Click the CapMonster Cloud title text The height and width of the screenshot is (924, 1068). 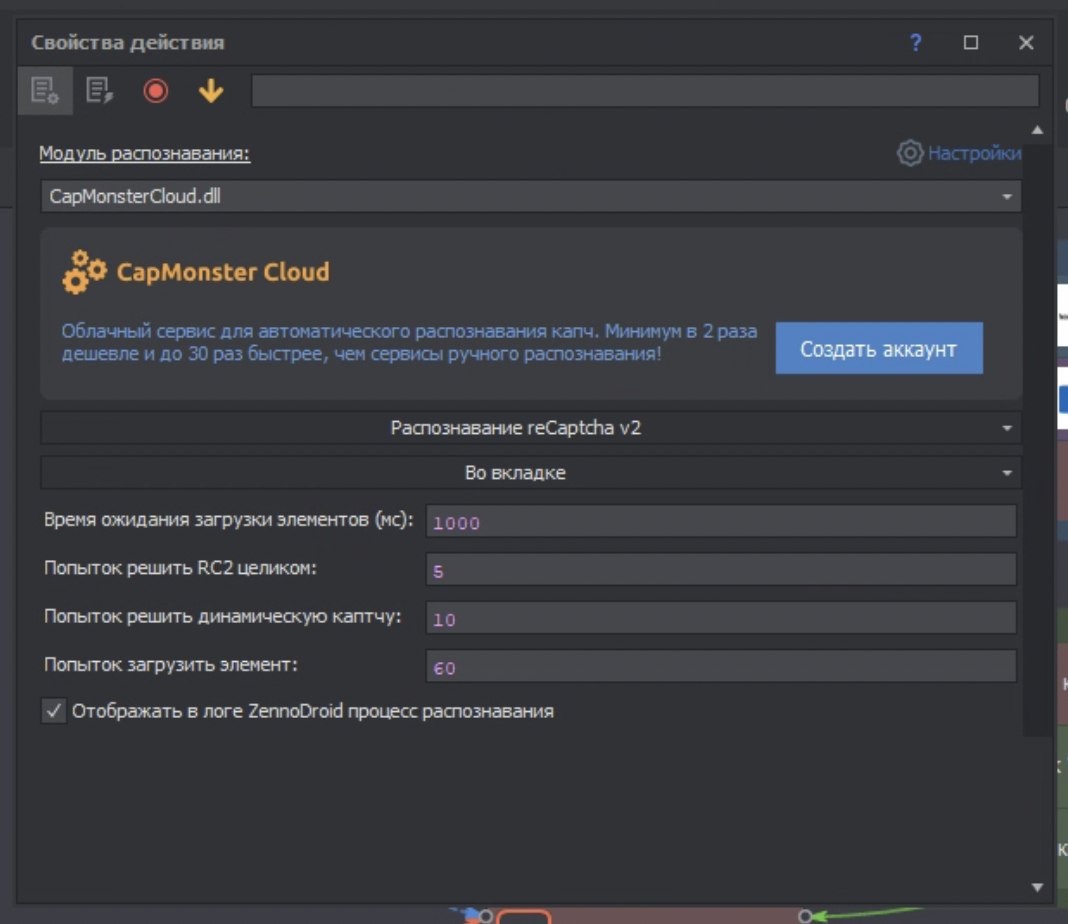point(223,272)
